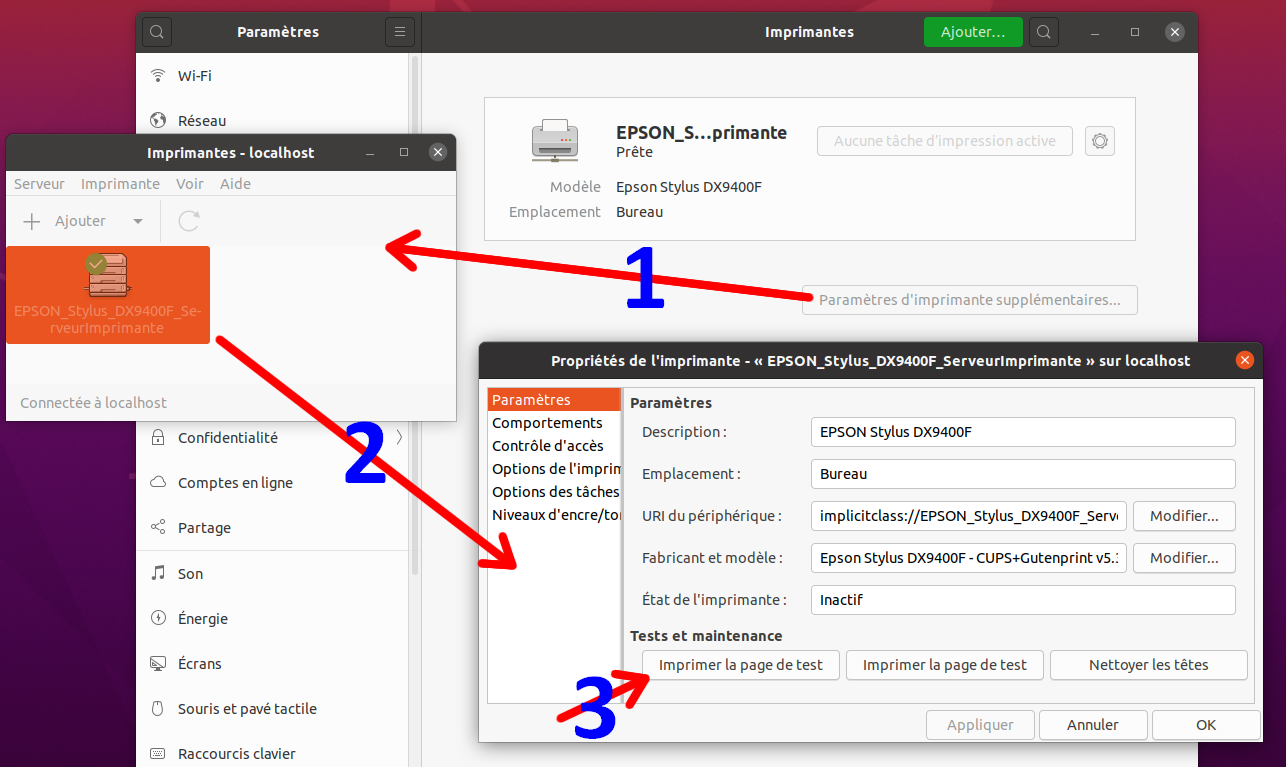Click the Nettoyer les têtes button
The width and height of the screenshot is (1286, 767).
coord(1149,665)
